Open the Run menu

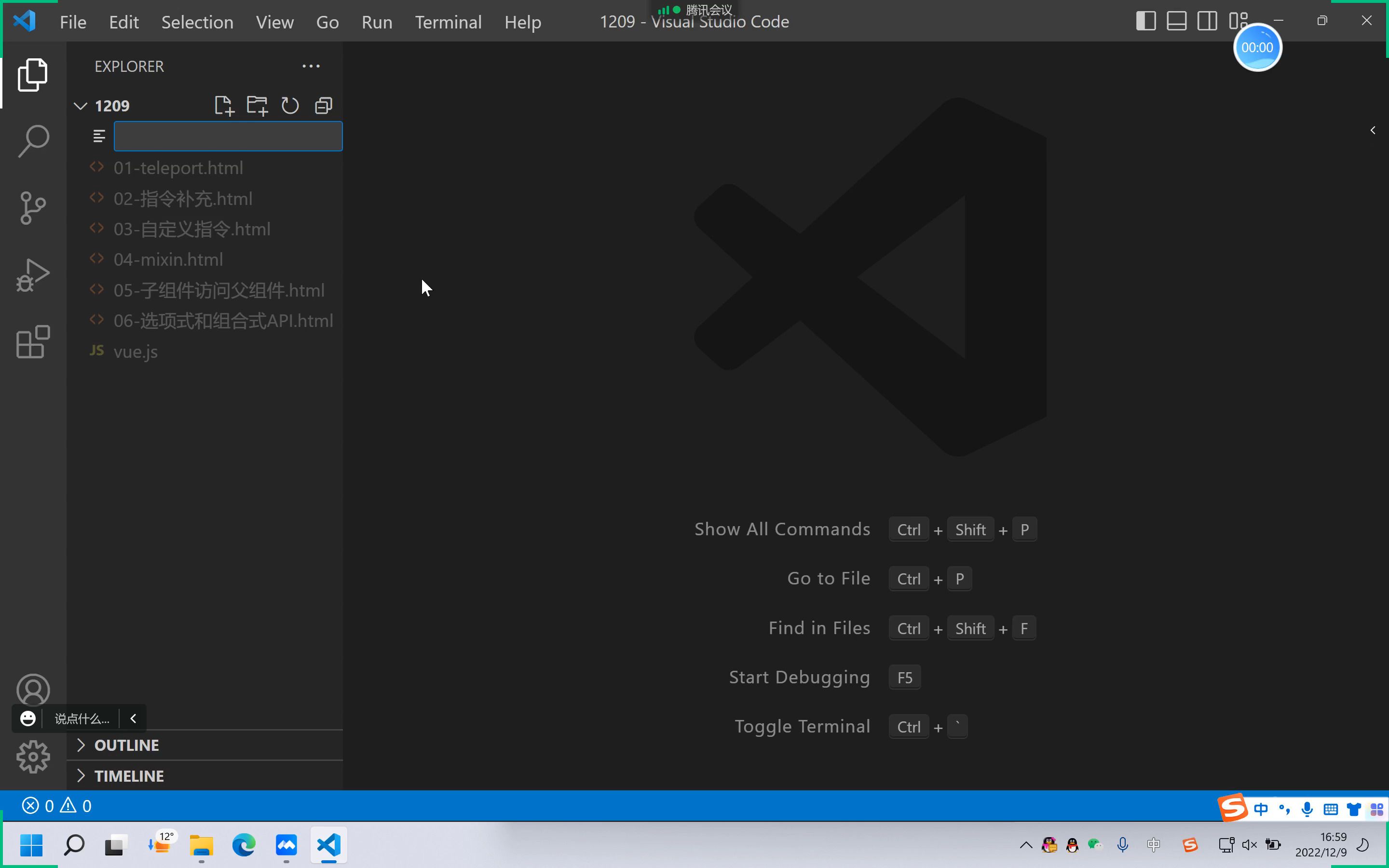click(377, 22)
